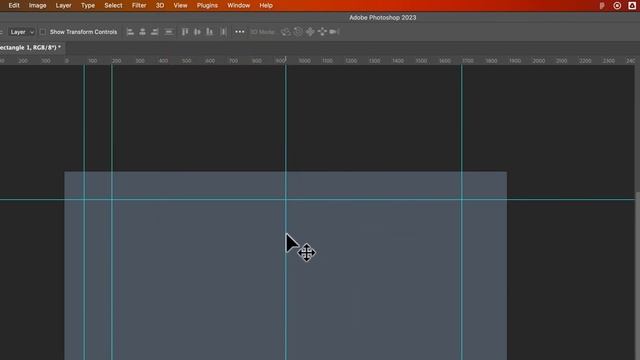This screenshot has width=640, height=360.
Task: Select the Pan 3D object mode icon
Action: click(310, 32)
